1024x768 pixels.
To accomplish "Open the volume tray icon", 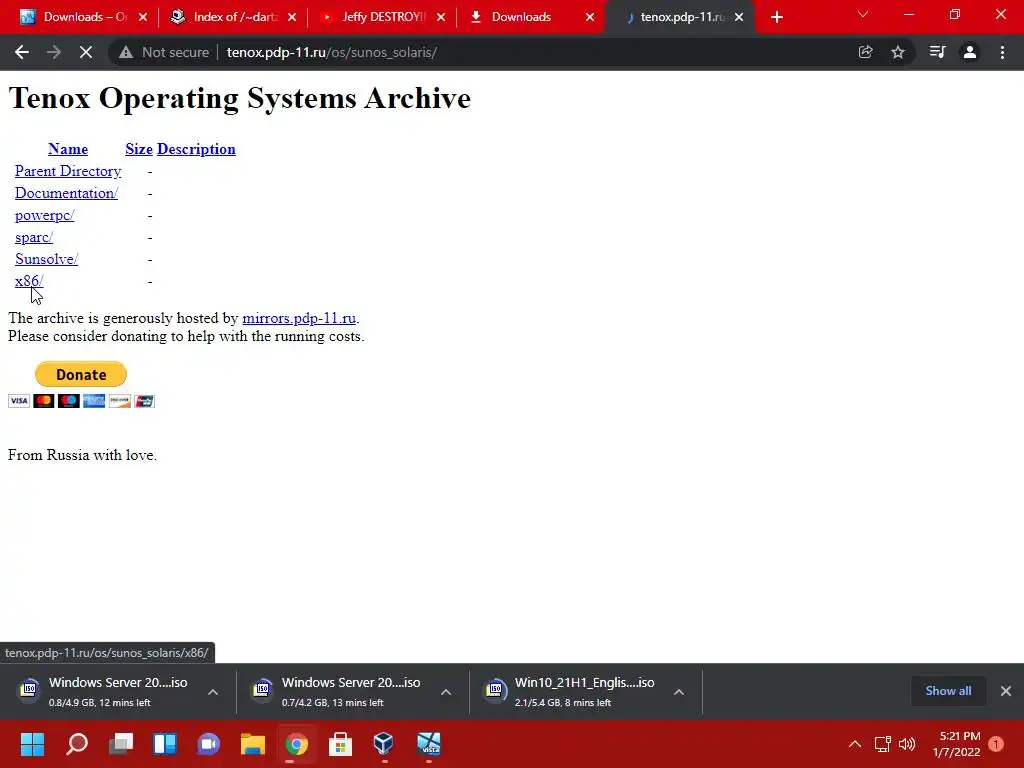I will click(x=907, y=744).
